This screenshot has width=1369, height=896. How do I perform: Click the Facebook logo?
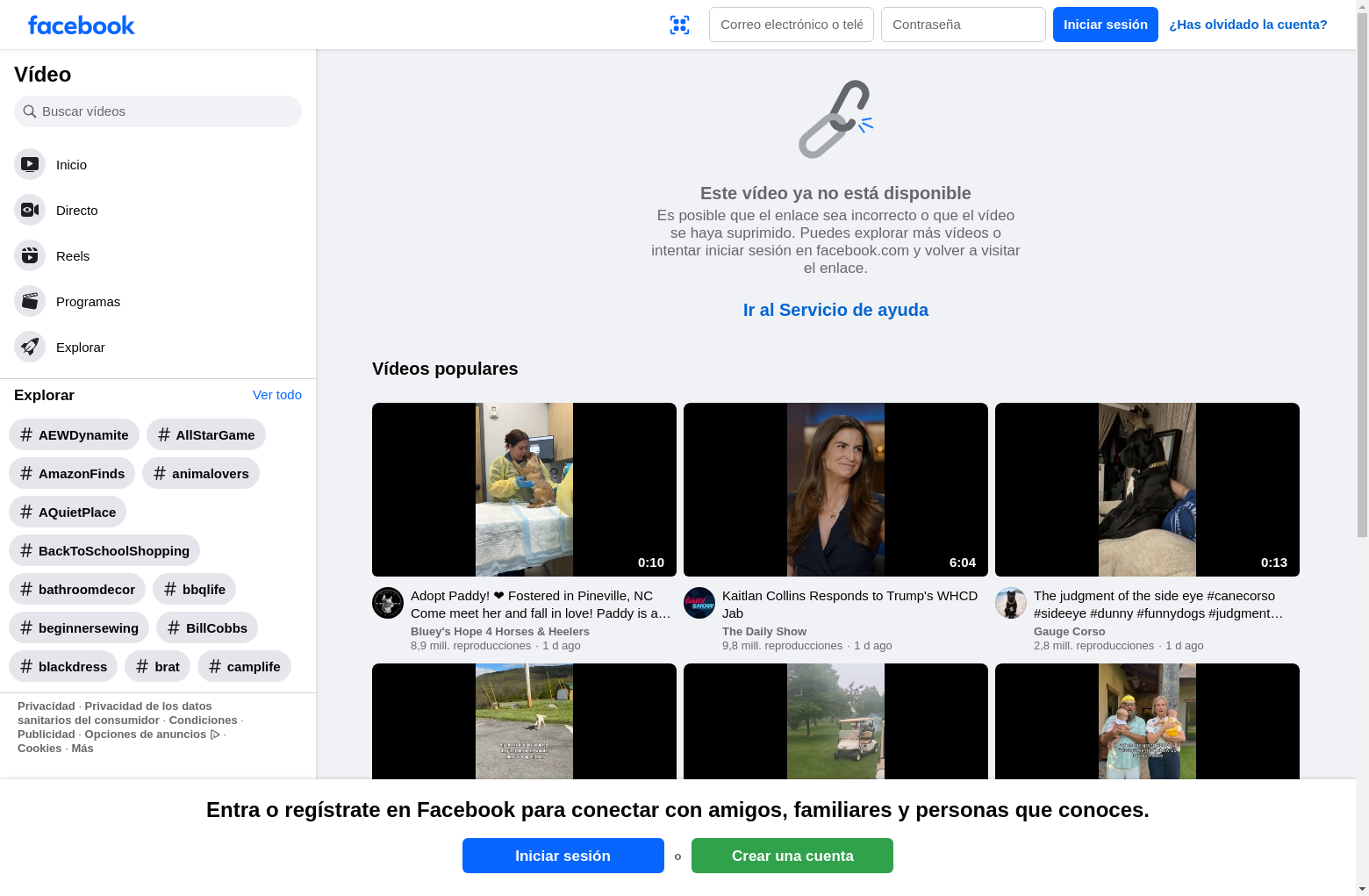[x=81, y=25]
